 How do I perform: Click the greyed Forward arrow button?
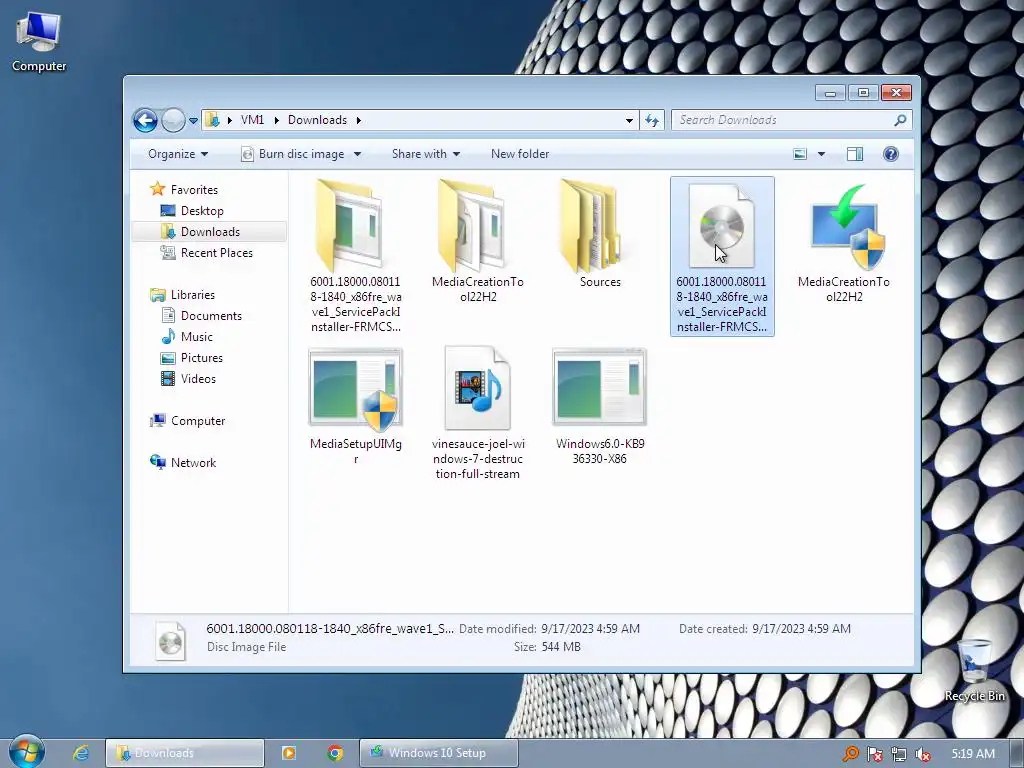[173, 120]
